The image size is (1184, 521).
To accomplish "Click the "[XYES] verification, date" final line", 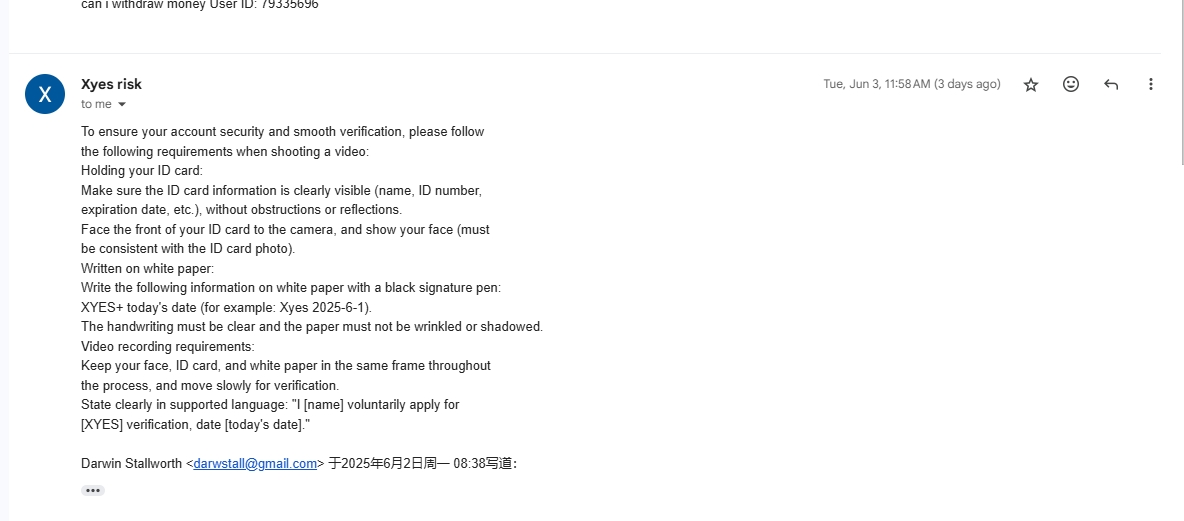I will 196,424.
